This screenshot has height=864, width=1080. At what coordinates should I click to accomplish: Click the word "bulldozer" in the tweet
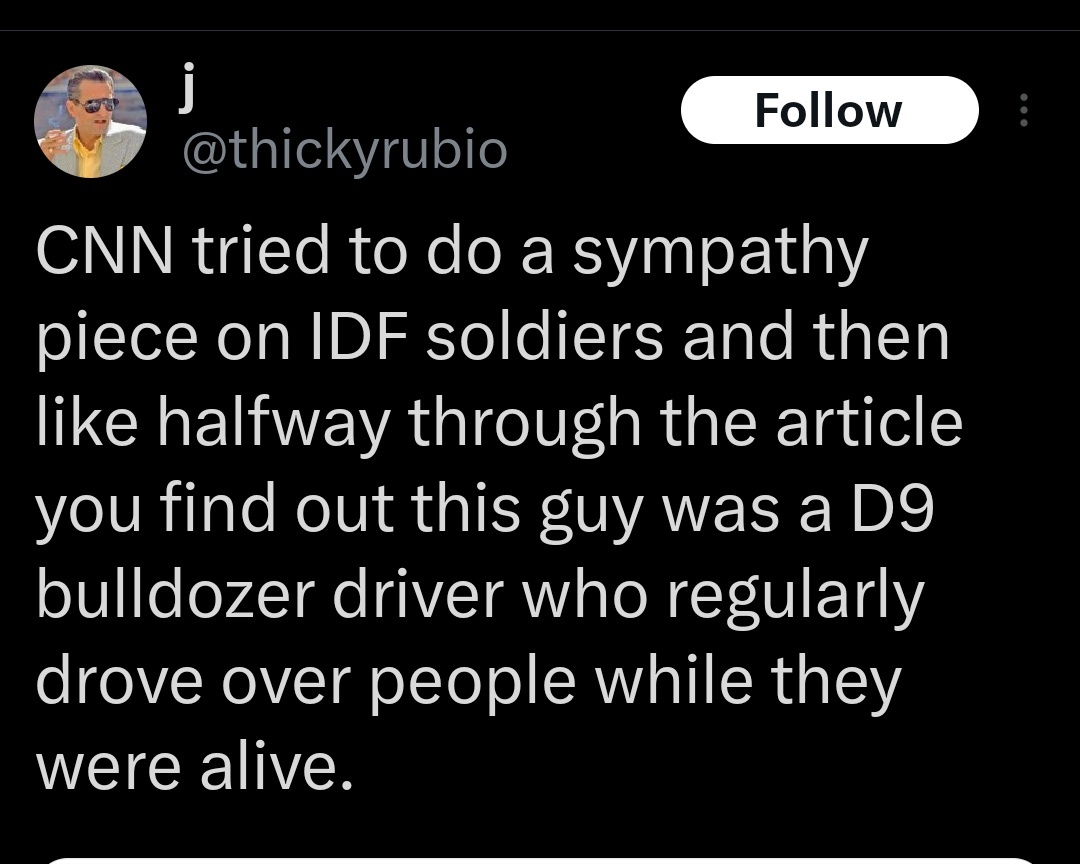(176, 595)
